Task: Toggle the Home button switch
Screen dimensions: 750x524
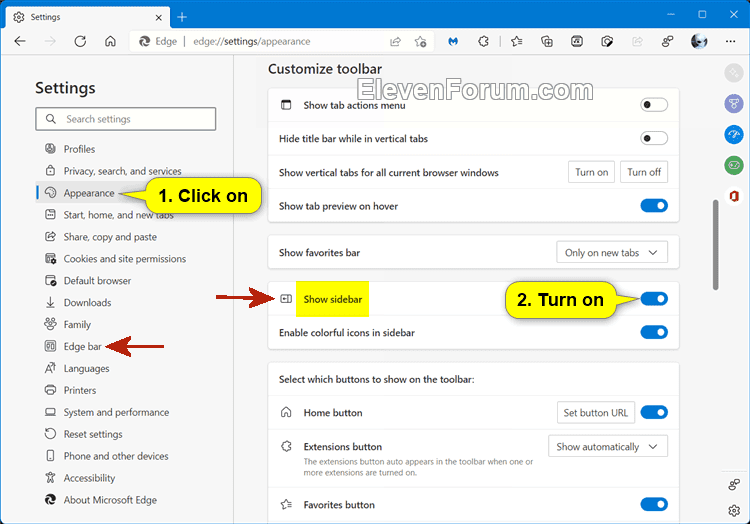Action: coord(654,412)
